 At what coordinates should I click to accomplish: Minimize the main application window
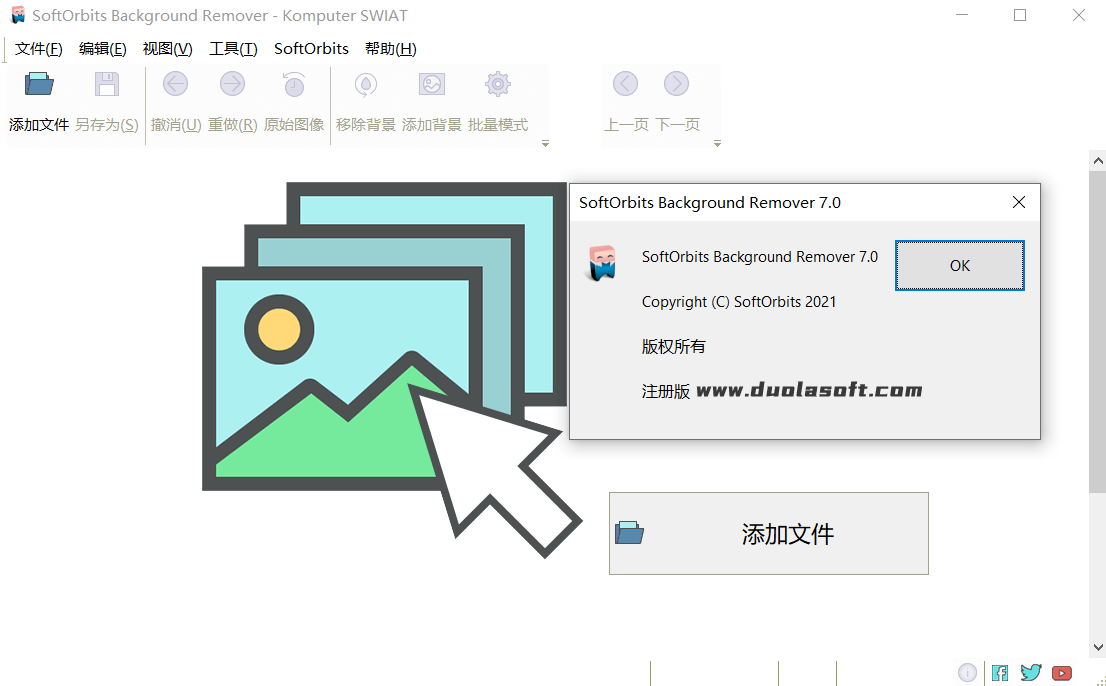tap(963, 16)
